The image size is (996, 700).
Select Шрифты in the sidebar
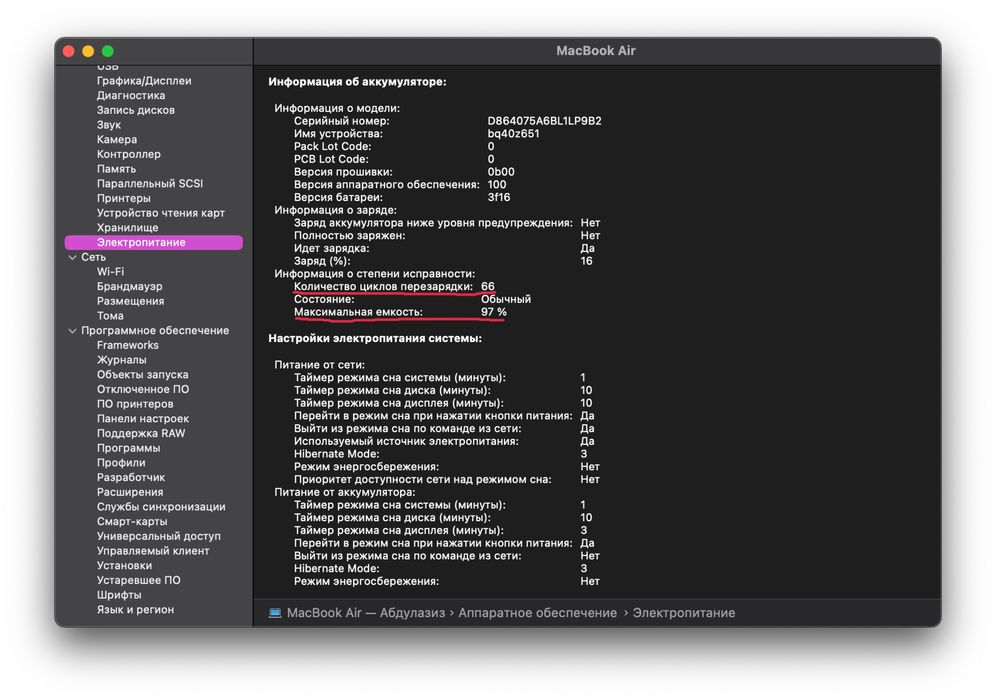click(119, 595)
